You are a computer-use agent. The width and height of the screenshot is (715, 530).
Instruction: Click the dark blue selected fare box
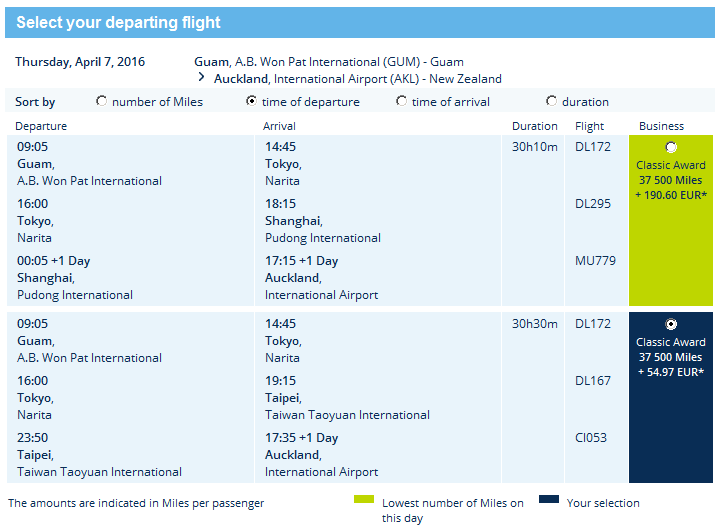coord(670,397)
